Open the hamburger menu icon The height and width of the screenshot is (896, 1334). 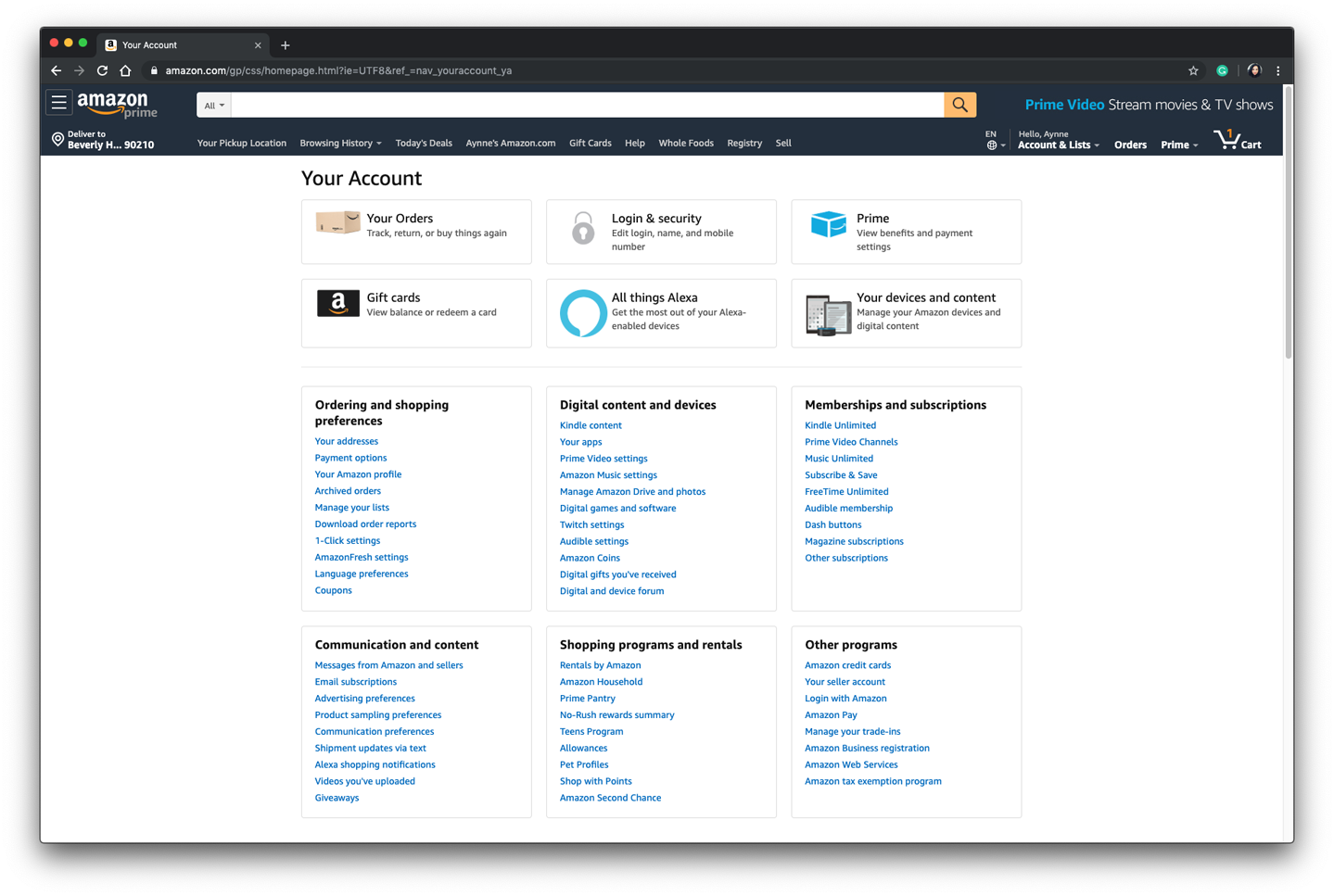pyautogui.click(x=59, y=103)
